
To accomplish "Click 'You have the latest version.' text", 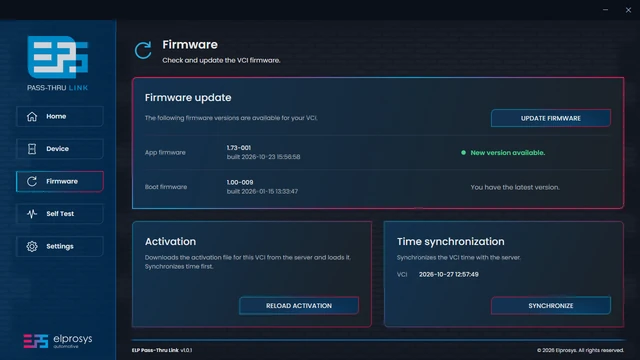I will point(515,187).
